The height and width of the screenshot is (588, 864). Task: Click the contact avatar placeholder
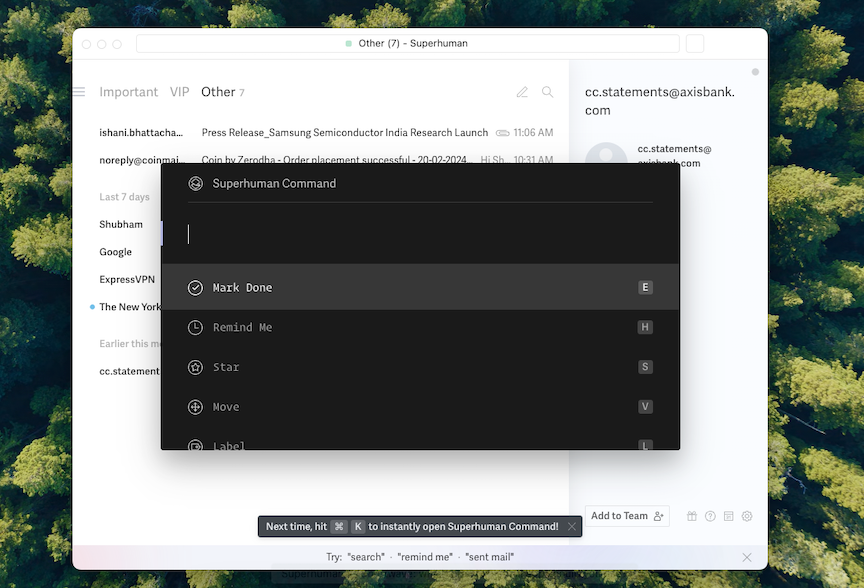(x=606, y=153)
